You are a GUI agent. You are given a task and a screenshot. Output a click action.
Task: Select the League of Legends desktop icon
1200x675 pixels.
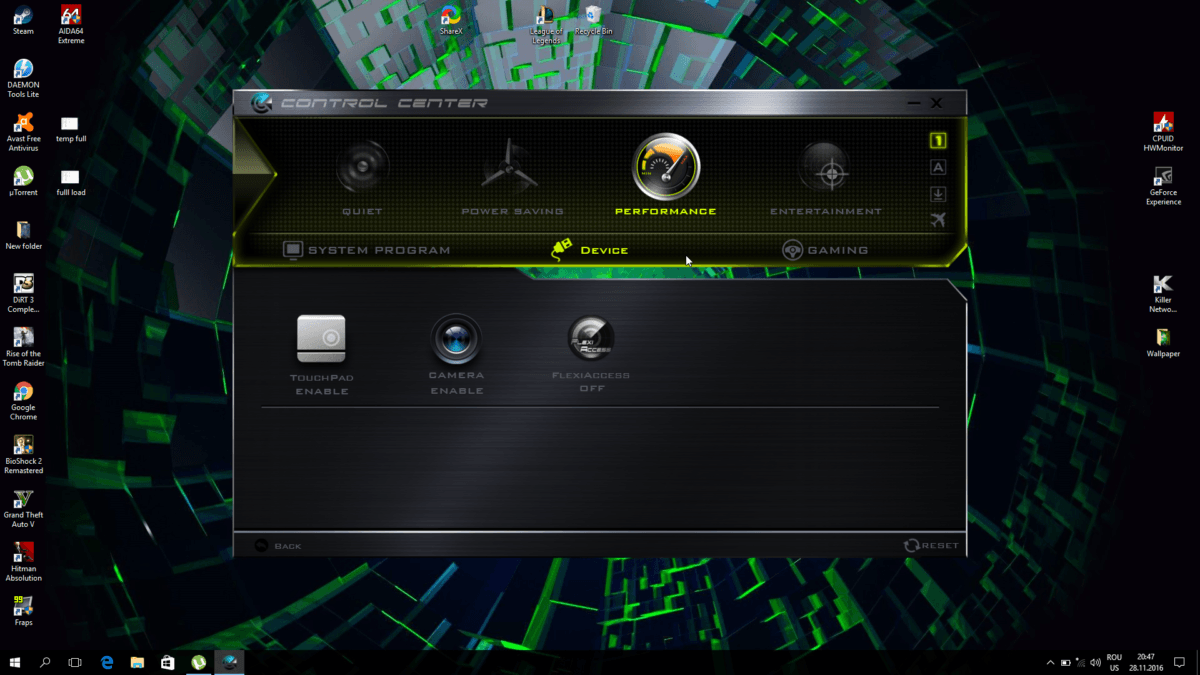[x=546, y=24]
